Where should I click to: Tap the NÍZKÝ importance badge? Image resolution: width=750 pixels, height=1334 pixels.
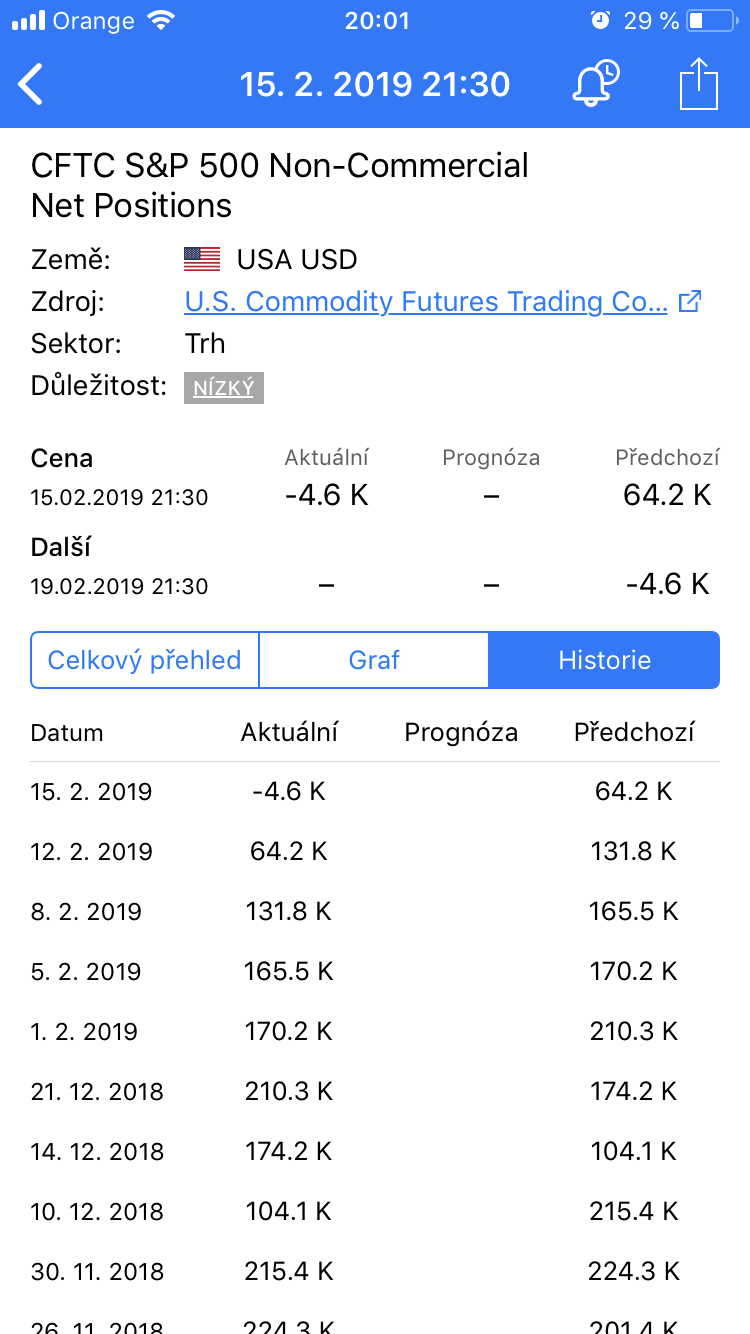[x=223, y=387]
